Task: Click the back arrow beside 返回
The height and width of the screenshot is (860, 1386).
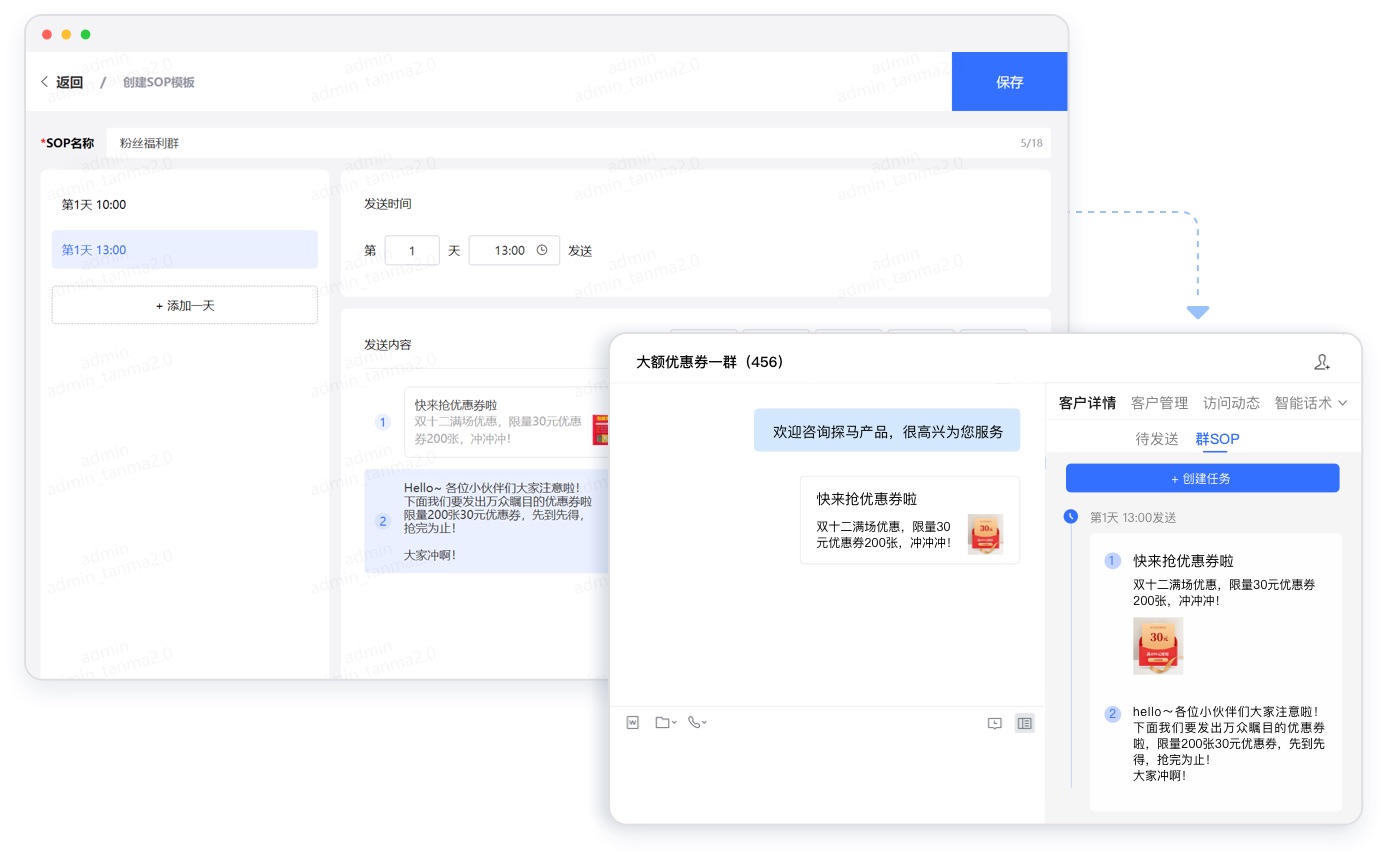Action: point(45,82)
